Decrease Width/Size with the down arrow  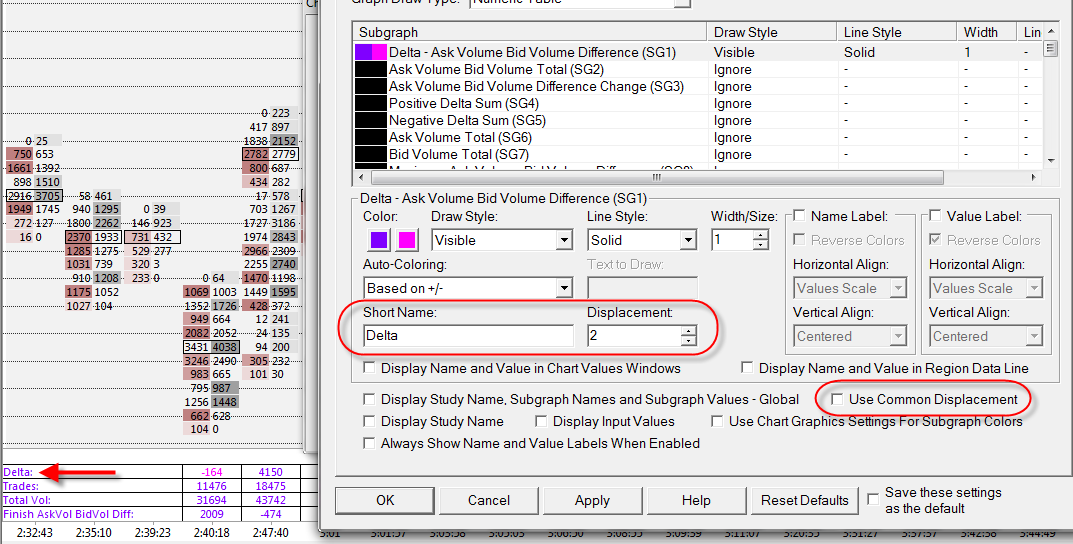pos(761,245)
